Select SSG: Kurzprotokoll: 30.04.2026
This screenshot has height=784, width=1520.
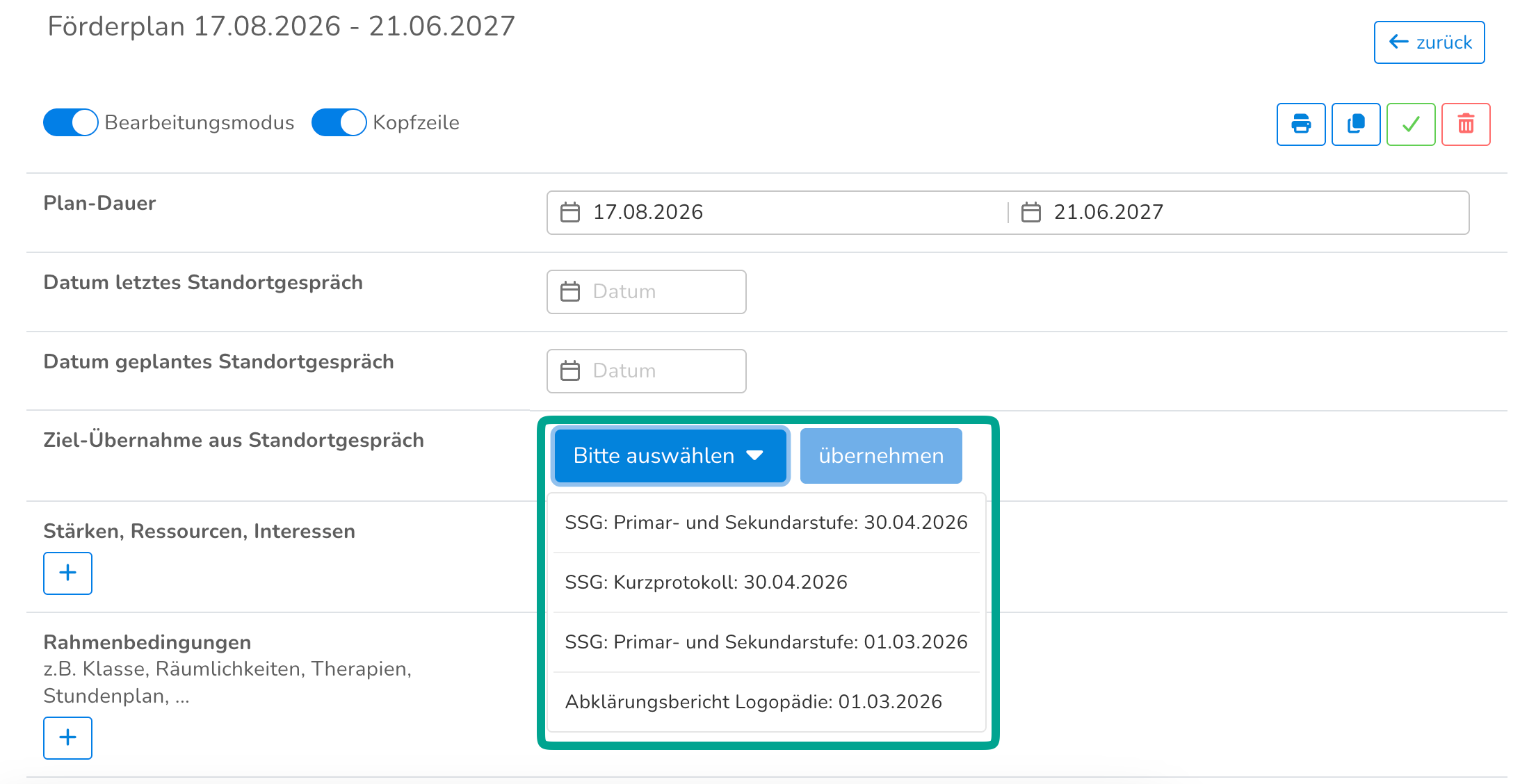[x=706, y=582]
